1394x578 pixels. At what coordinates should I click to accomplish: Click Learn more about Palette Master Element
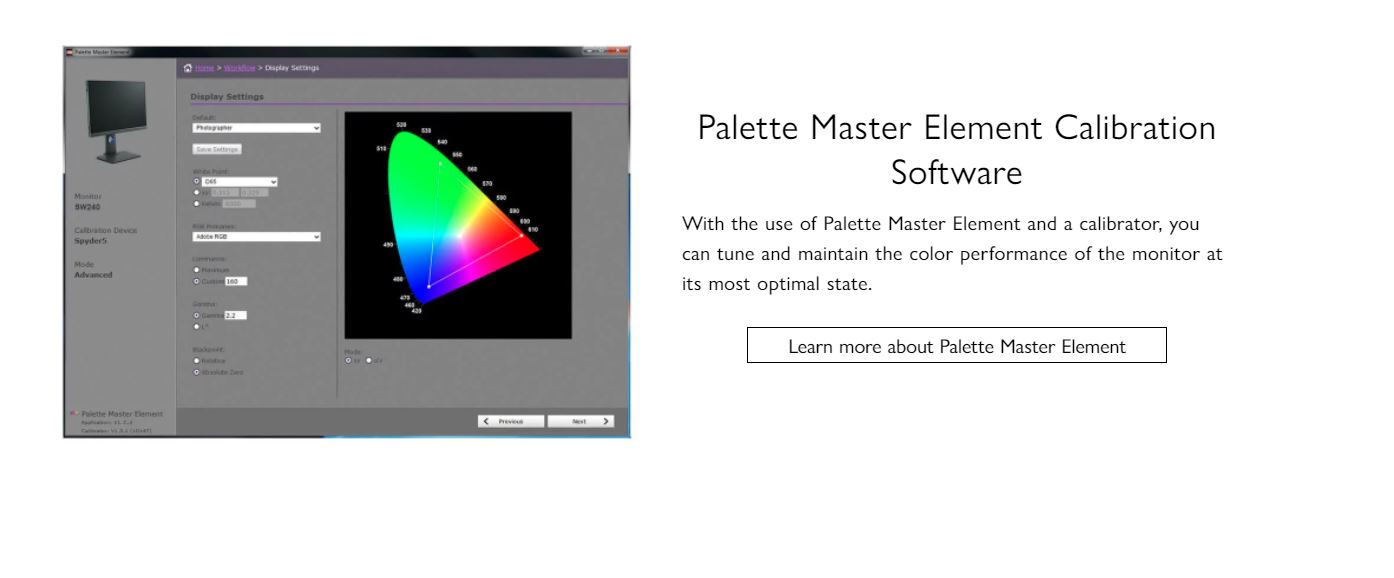(x=957, y=346)
